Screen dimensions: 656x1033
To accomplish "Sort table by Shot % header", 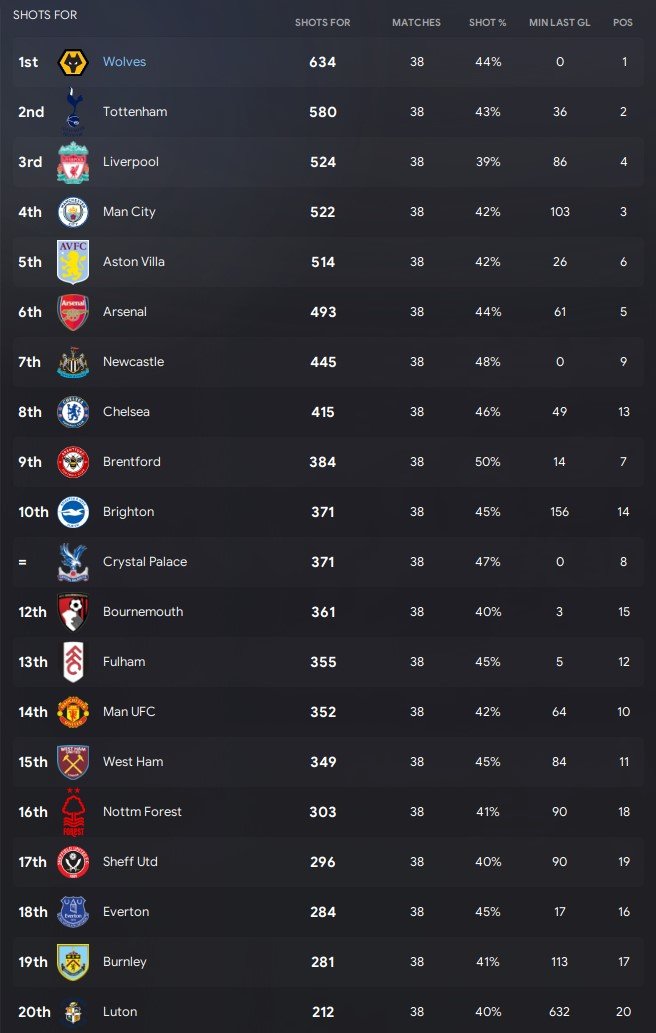I will [x=487, y=23].
